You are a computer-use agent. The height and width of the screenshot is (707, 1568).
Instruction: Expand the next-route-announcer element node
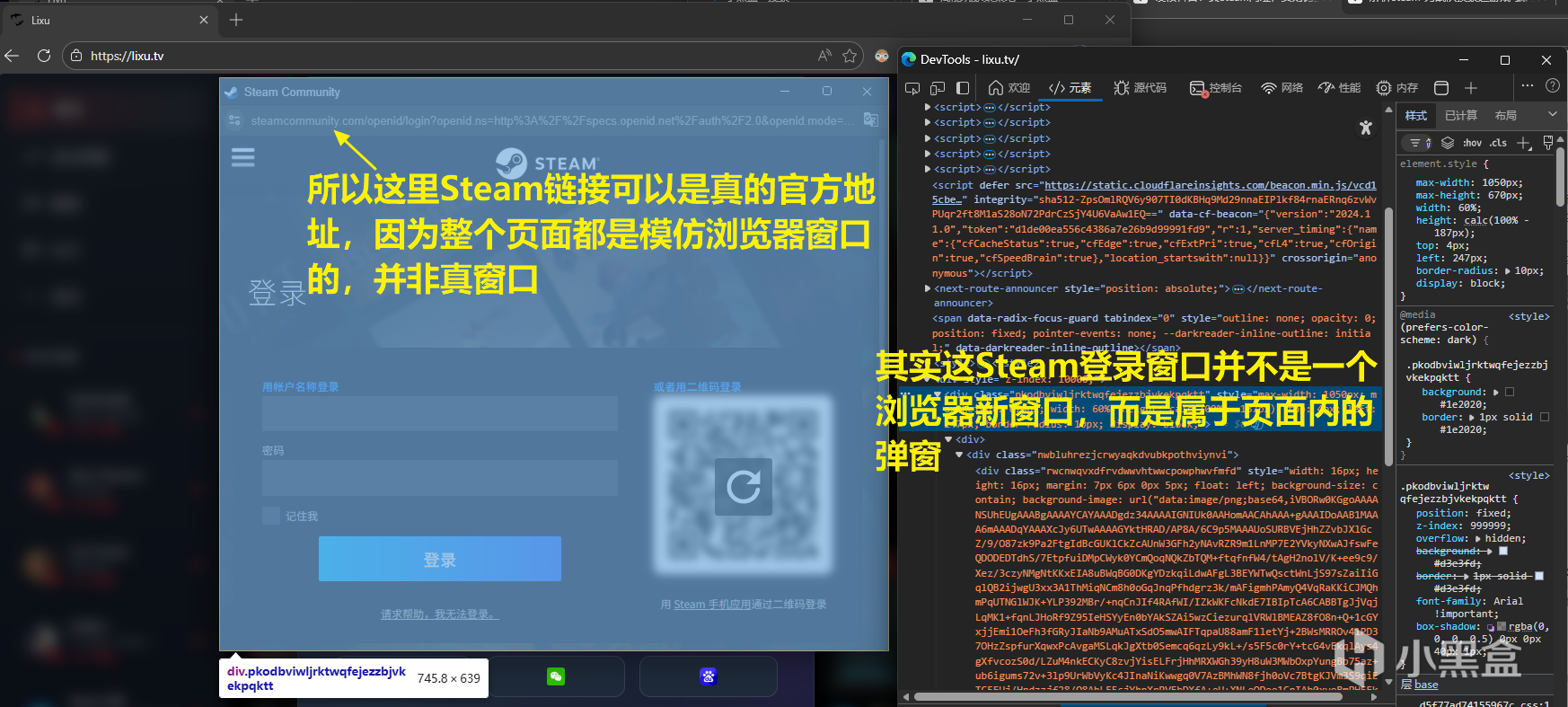click(928, 288)
